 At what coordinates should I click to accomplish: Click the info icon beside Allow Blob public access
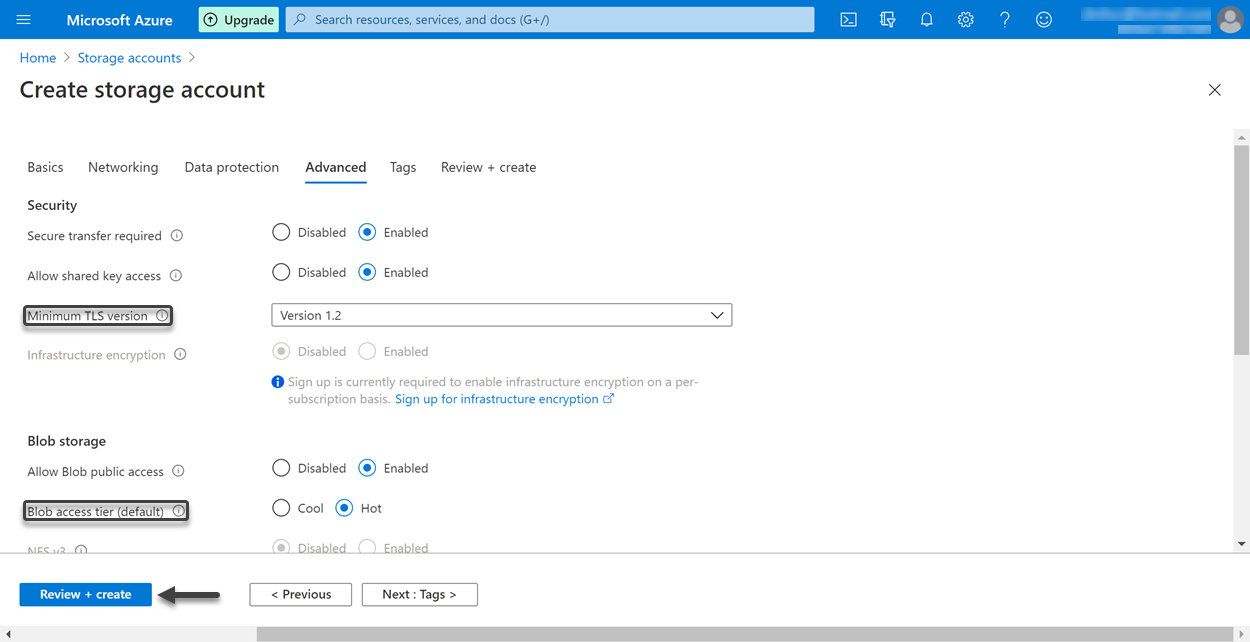coord(178,471)
